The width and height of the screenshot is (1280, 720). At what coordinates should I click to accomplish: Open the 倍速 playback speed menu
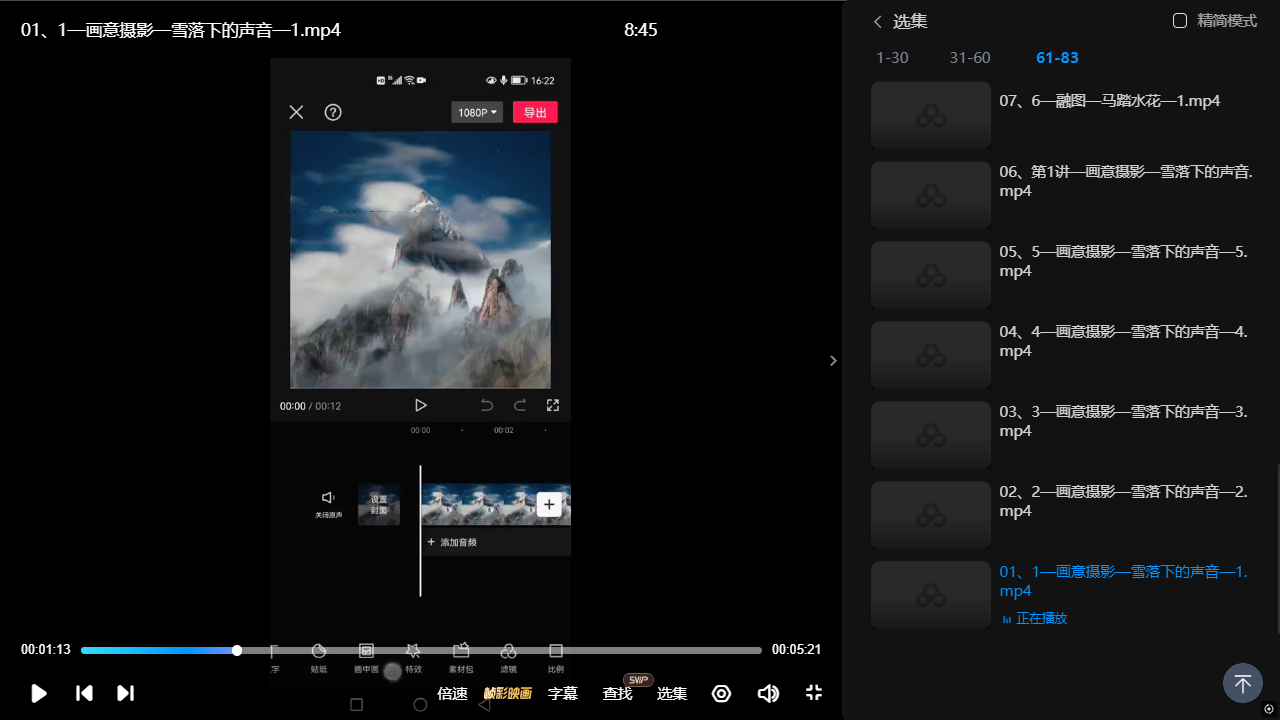coord(452,693)
